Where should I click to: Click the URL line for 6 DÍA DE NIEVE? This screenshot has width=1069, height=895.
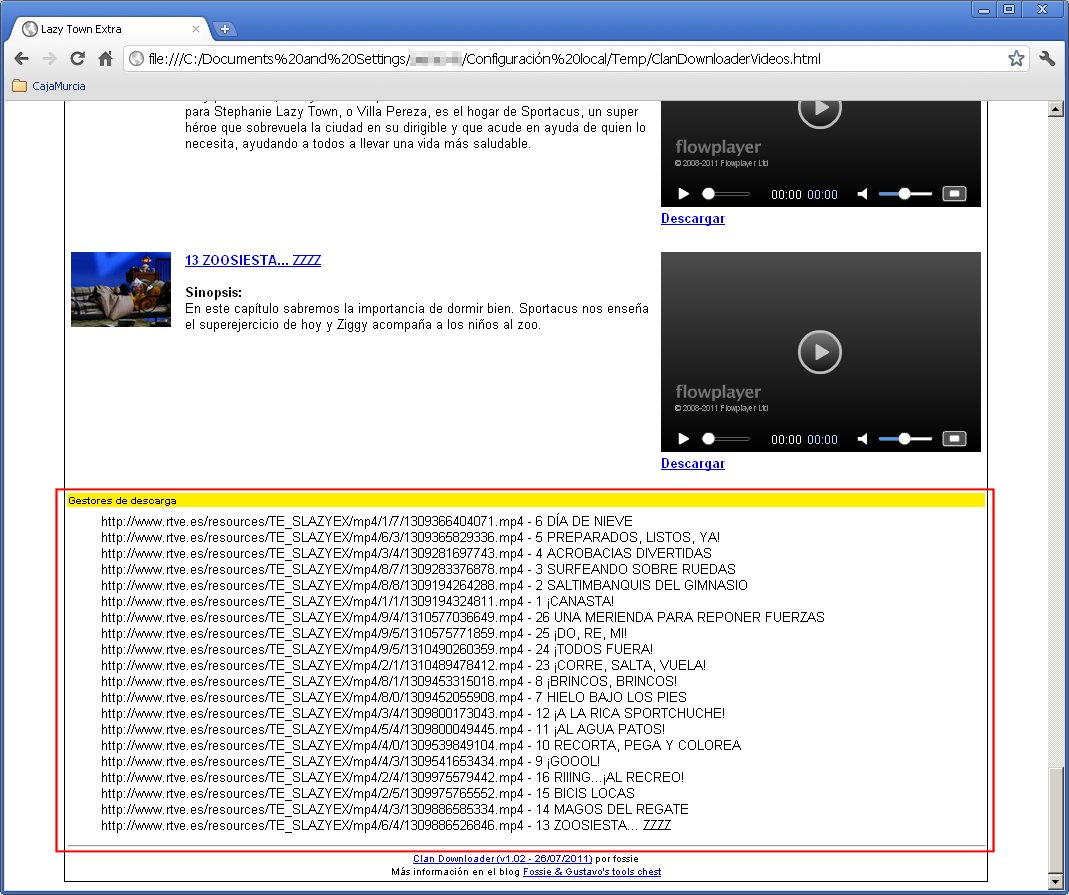point(367,521)
